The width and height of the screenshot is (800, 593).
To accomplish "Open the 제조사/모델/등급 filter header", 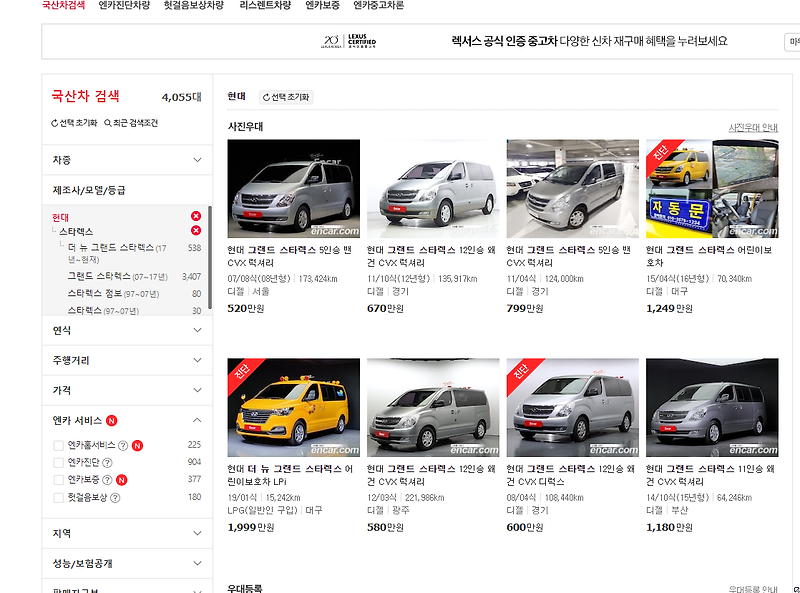I will tap(127, 190).
